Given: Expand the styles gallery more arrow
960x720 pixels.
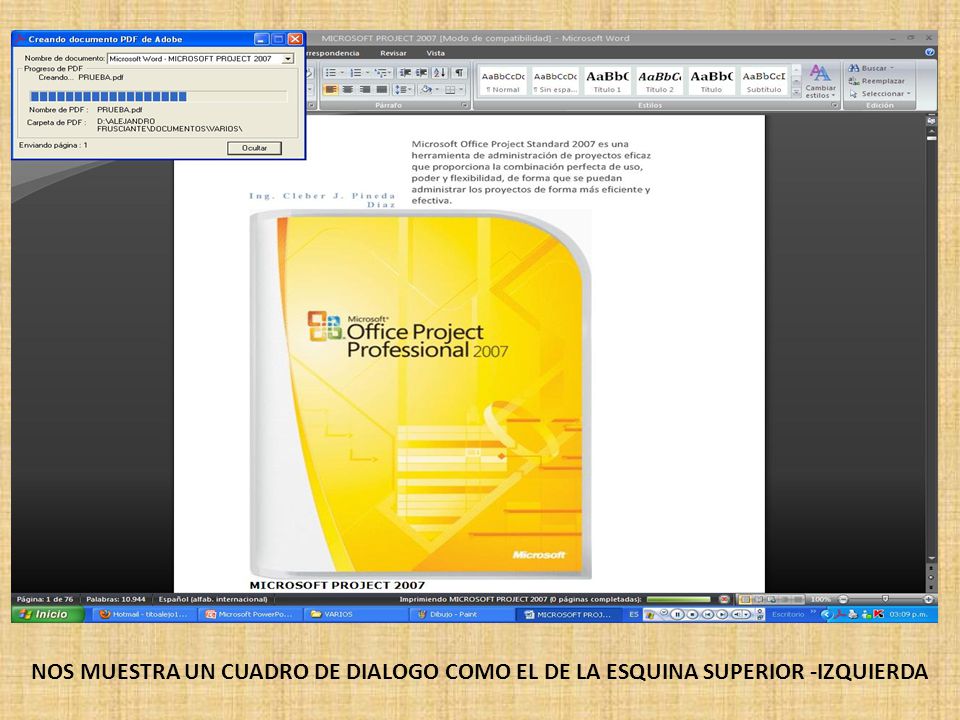Looking at the screenshot, I should 796,92.
